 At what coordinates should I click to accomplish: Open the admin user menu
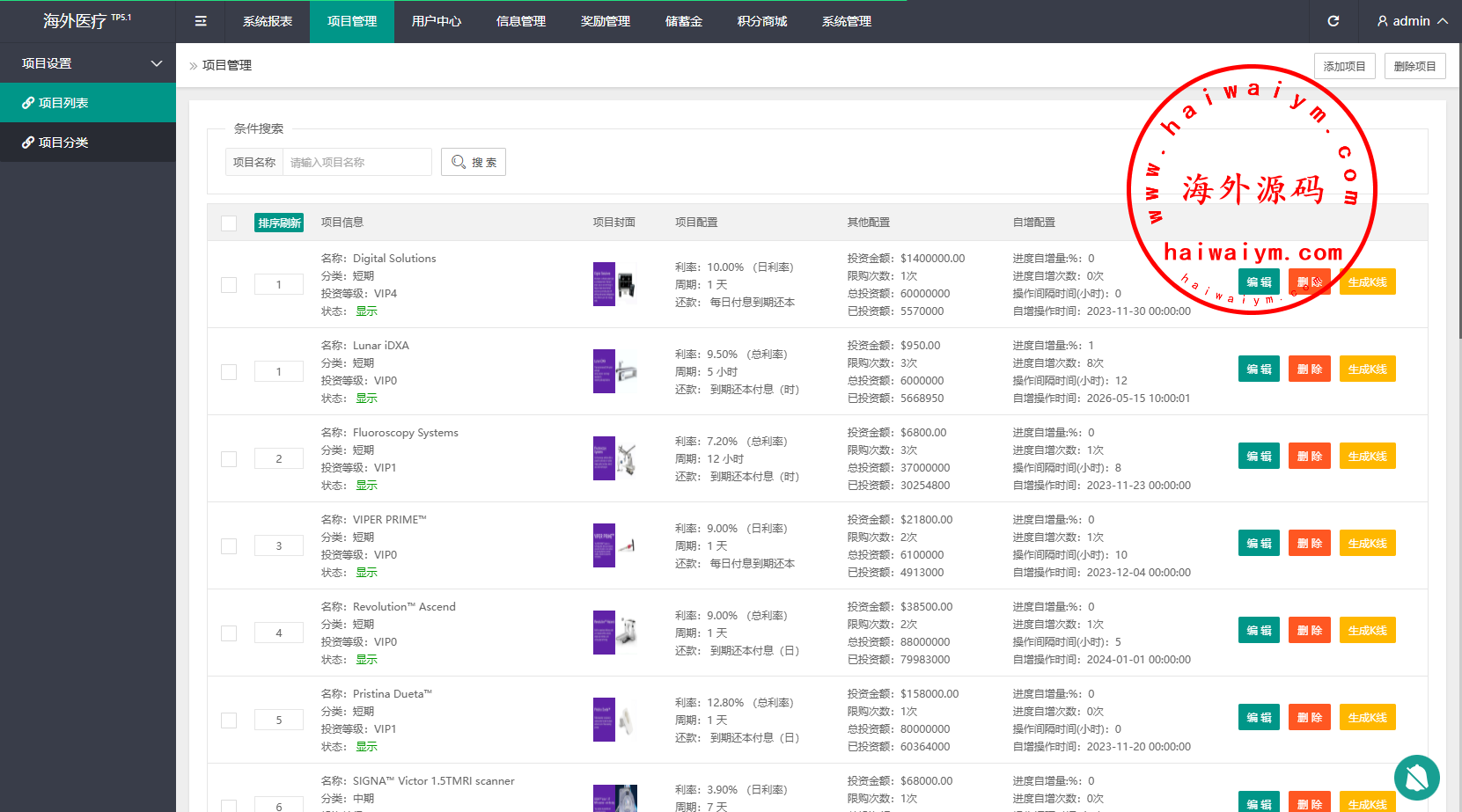[x=1412, y=21]
